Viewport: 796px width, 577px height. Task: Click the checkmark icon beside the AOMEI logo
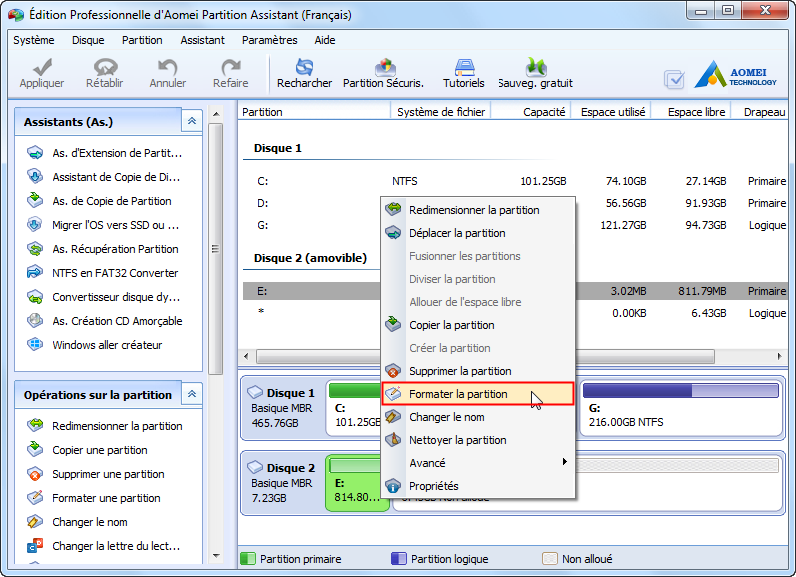674,79
